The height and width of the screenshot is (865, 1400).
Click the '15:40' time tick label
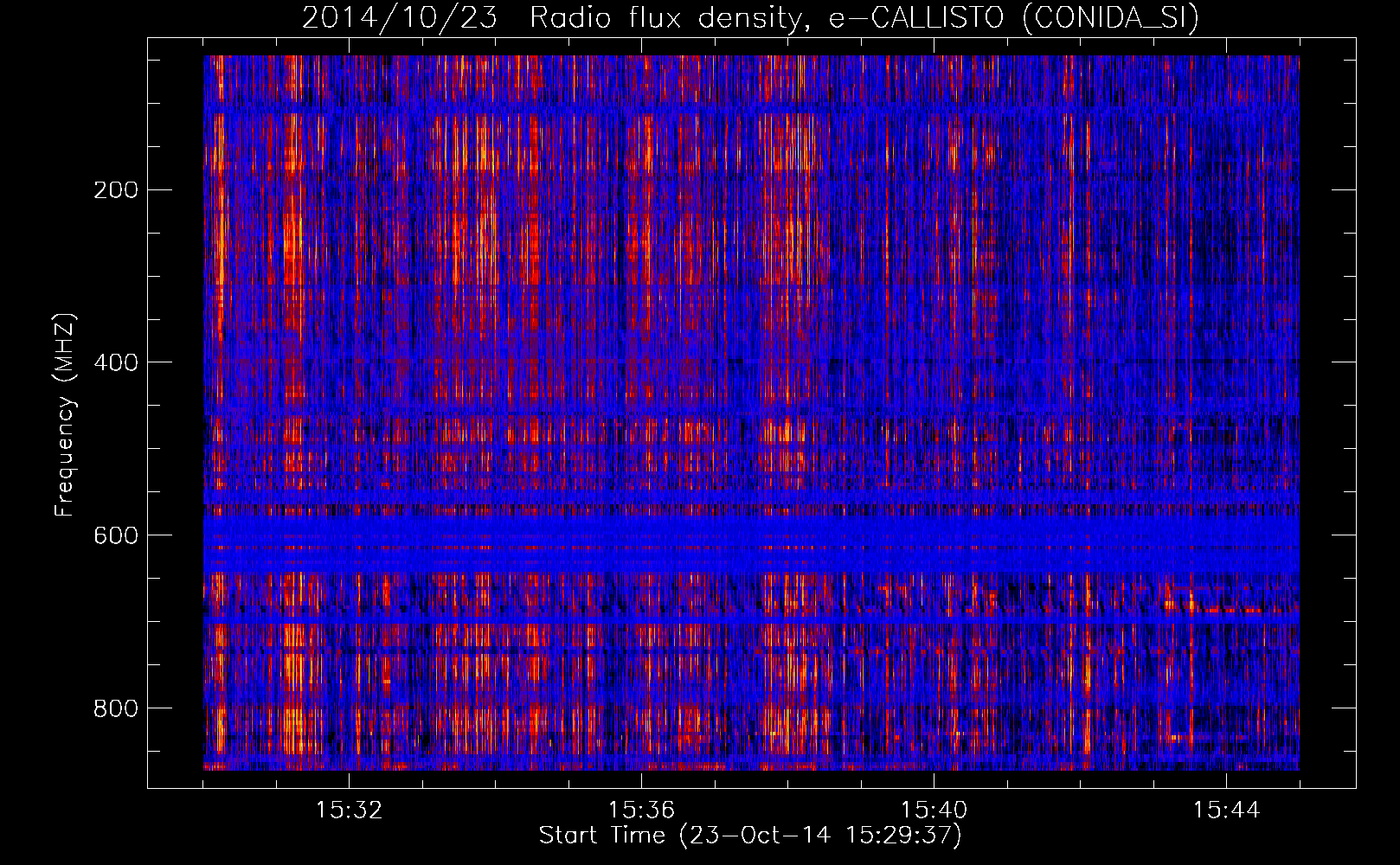[934, 811]
